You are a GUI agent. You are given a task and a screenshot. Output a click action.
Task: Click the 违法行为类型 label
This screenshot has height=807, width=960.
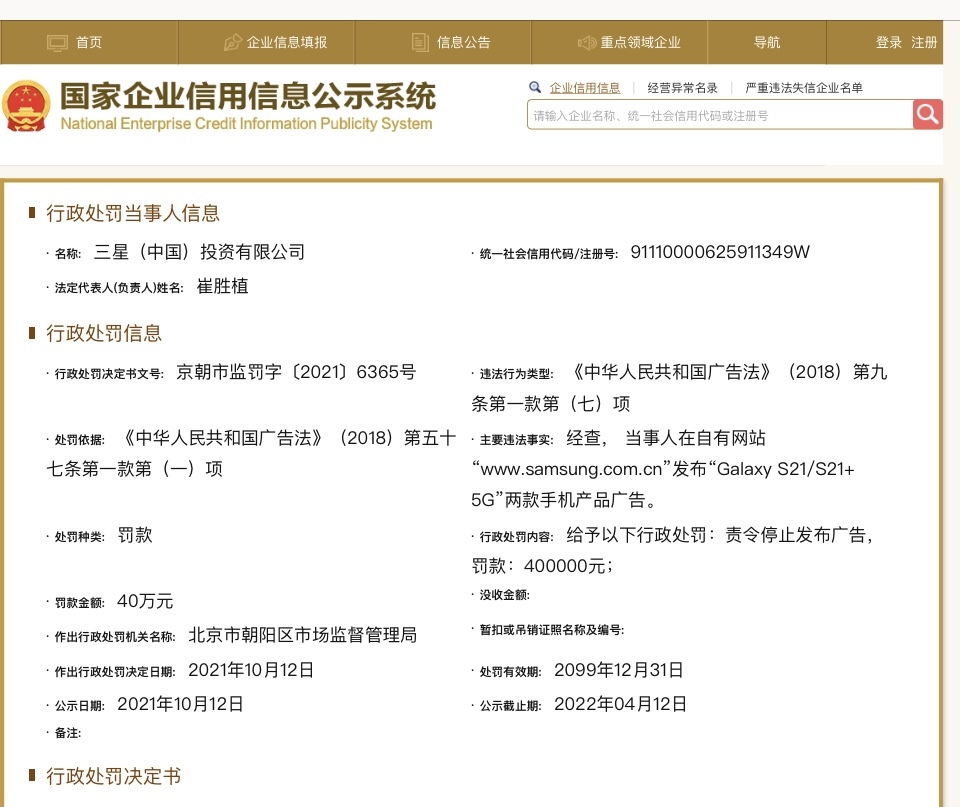(516, 374)
